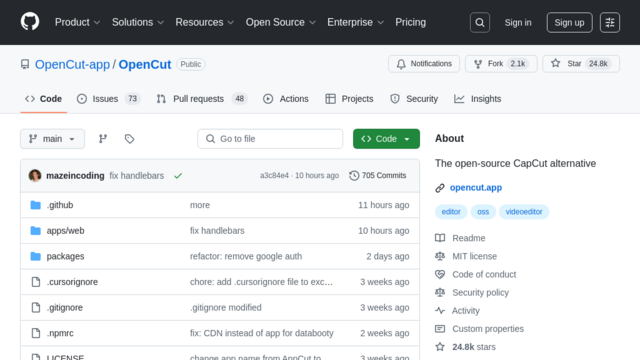Click the Notifications bell icon
The height and width of the screenshot is (360, 640).
(x=401, y=64)
